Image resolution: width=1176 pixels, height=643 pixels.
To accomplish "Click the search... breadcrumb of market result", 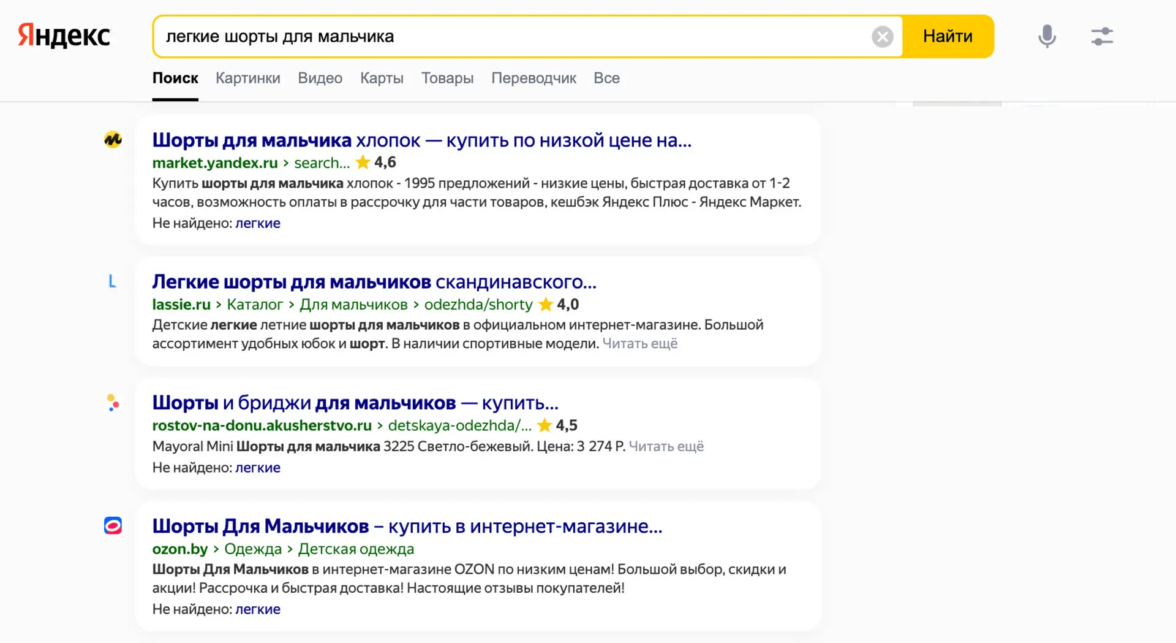I will (322, 163).
